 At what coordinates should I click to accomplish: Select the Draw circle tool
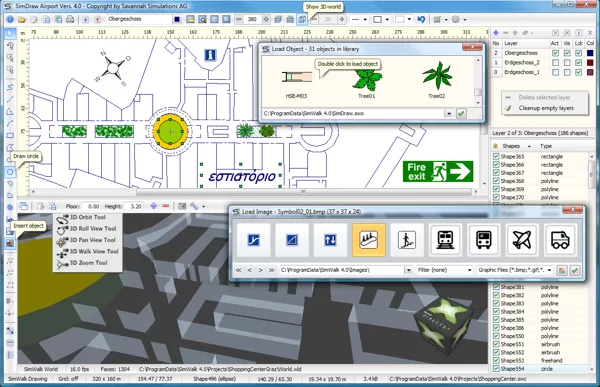10,172
